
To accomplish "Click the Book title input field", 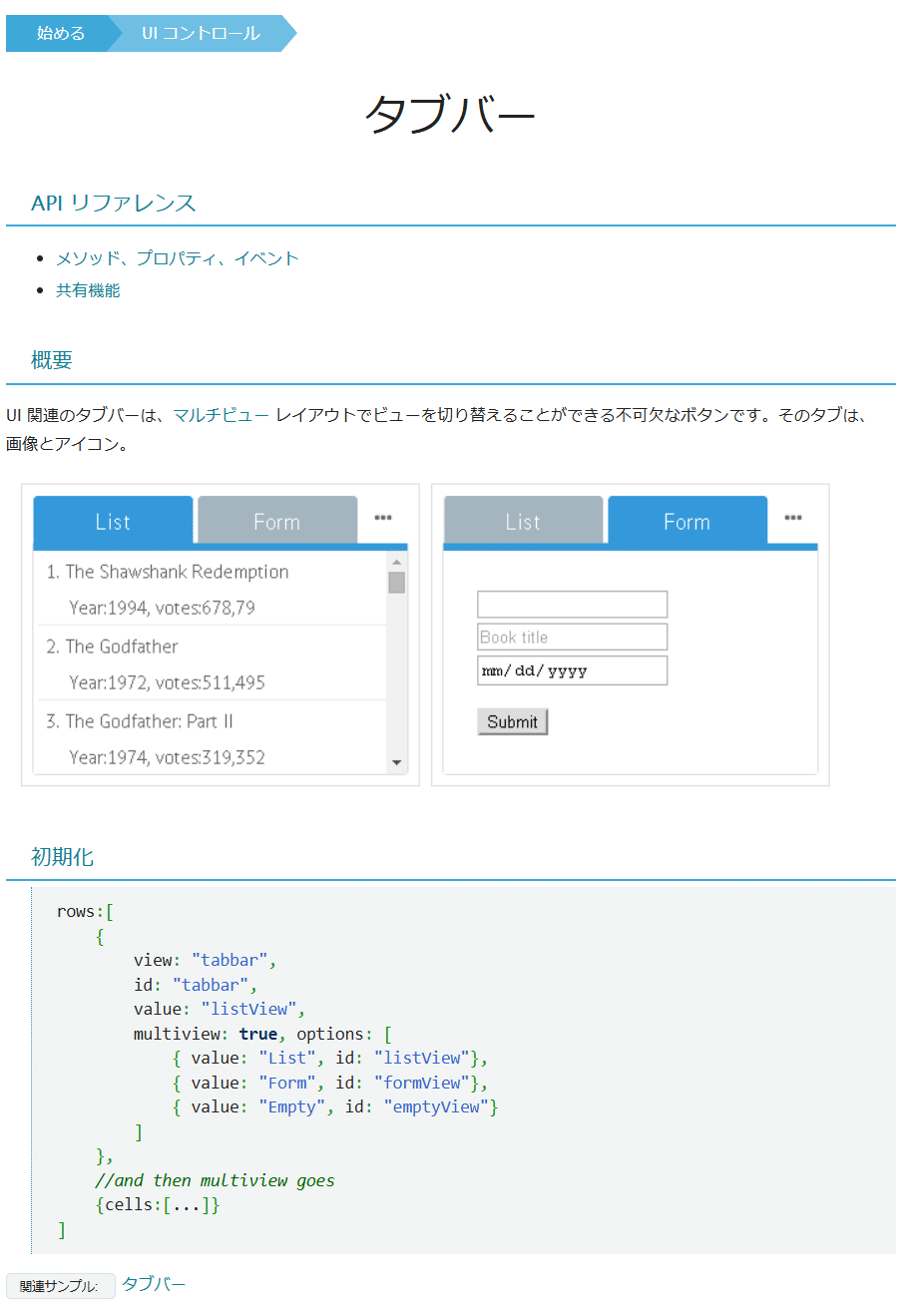I will [x=572, y=637].
